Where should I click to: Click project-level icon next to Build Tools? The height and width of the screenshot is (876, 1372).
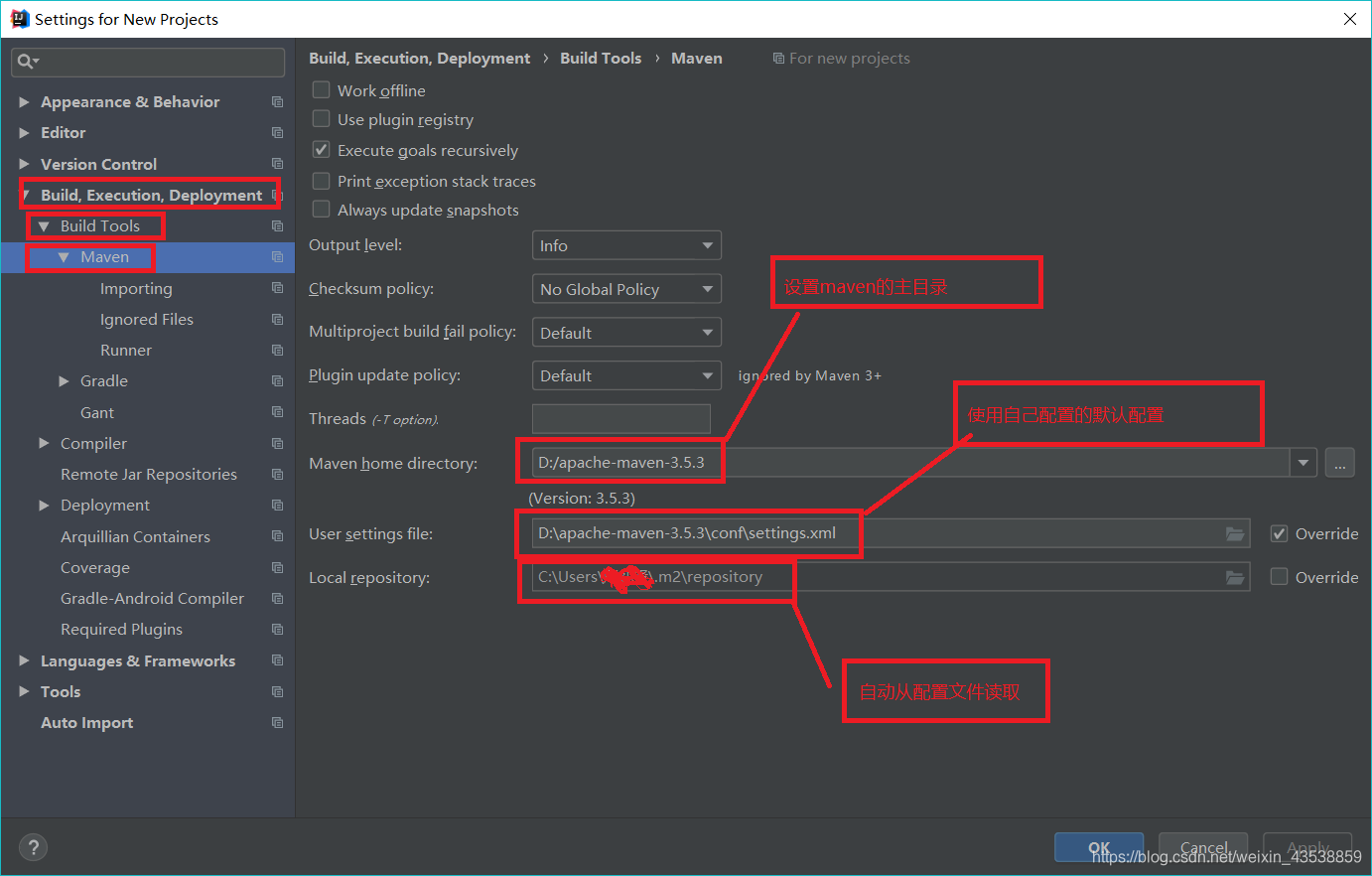(x=277, y=226)
